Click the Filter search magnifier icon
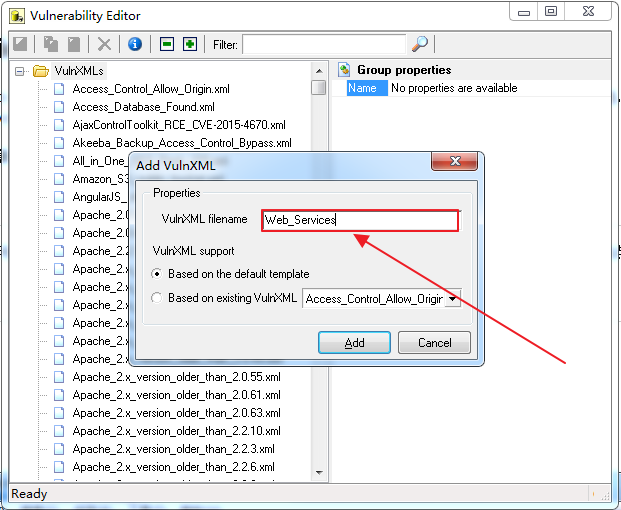The image size is (621, 510). (x=420, y=44)
